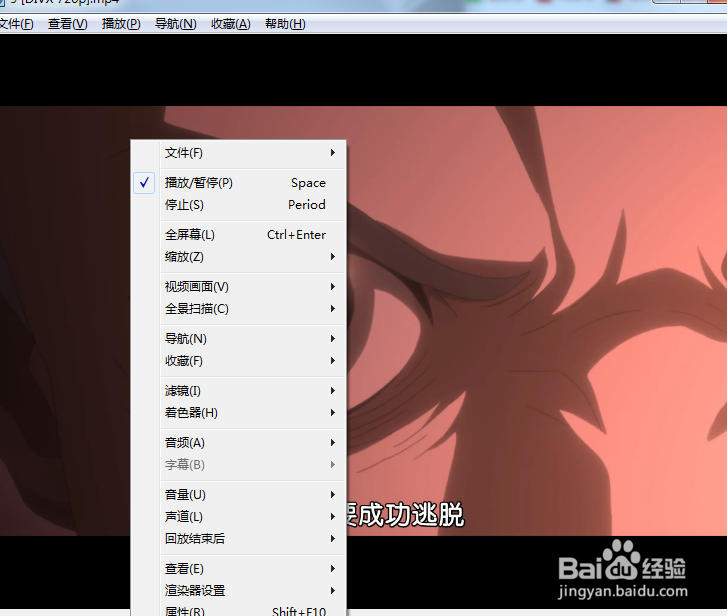Open the 收藏(A) menu in menu bar
This screenshot has width=727, height=616.
point(230,24)
